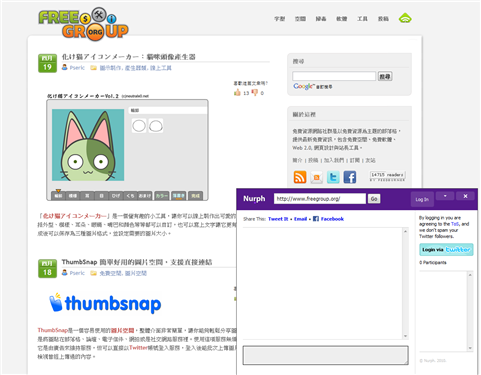
Task: Click Log In in Nurph bar
Action: coord(422,199)
